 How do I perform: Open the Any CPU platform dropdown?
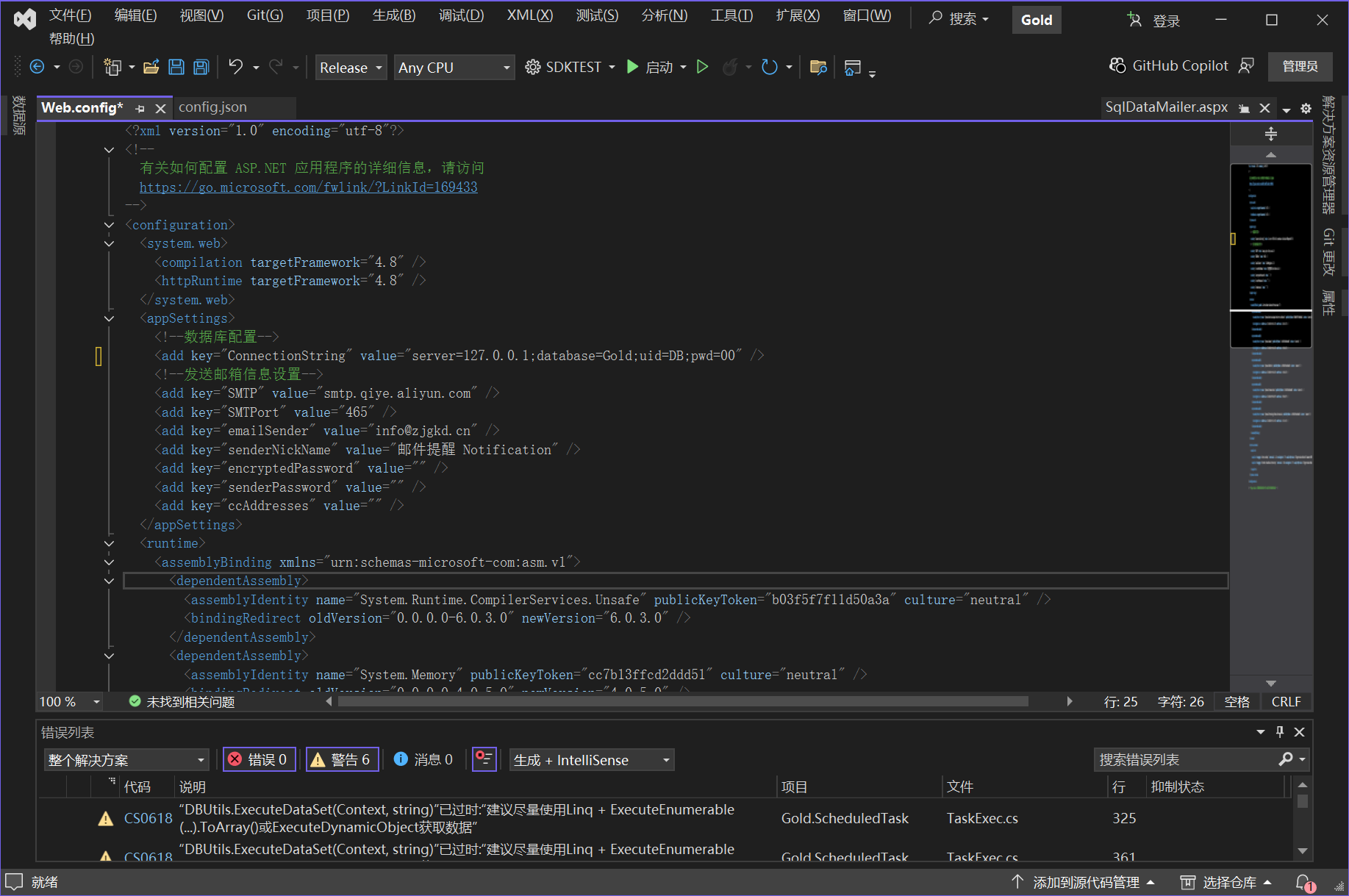454,68
